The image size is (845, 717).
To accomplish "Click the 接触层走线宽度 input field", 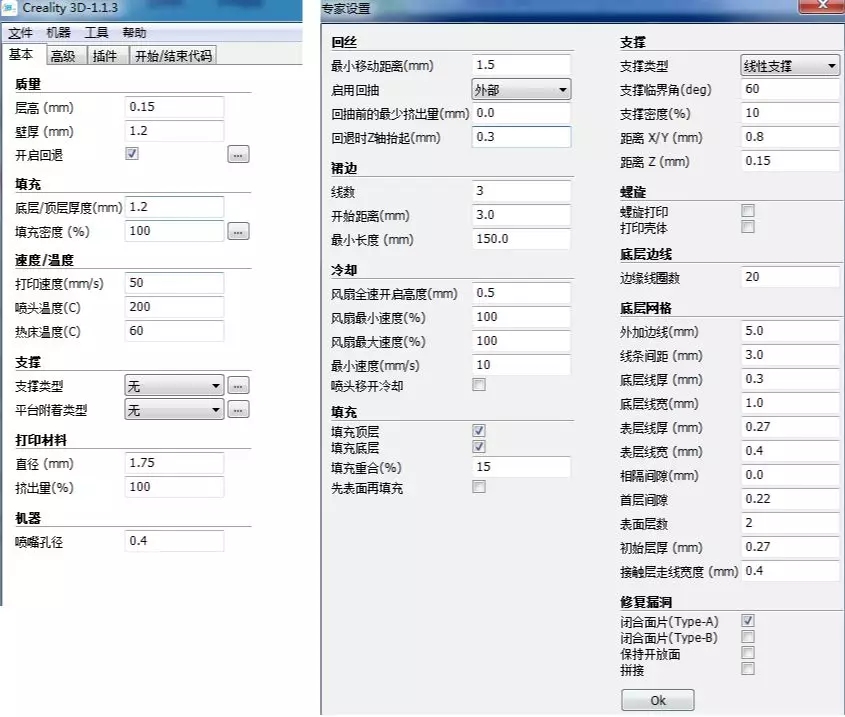I will click(790, 571).
